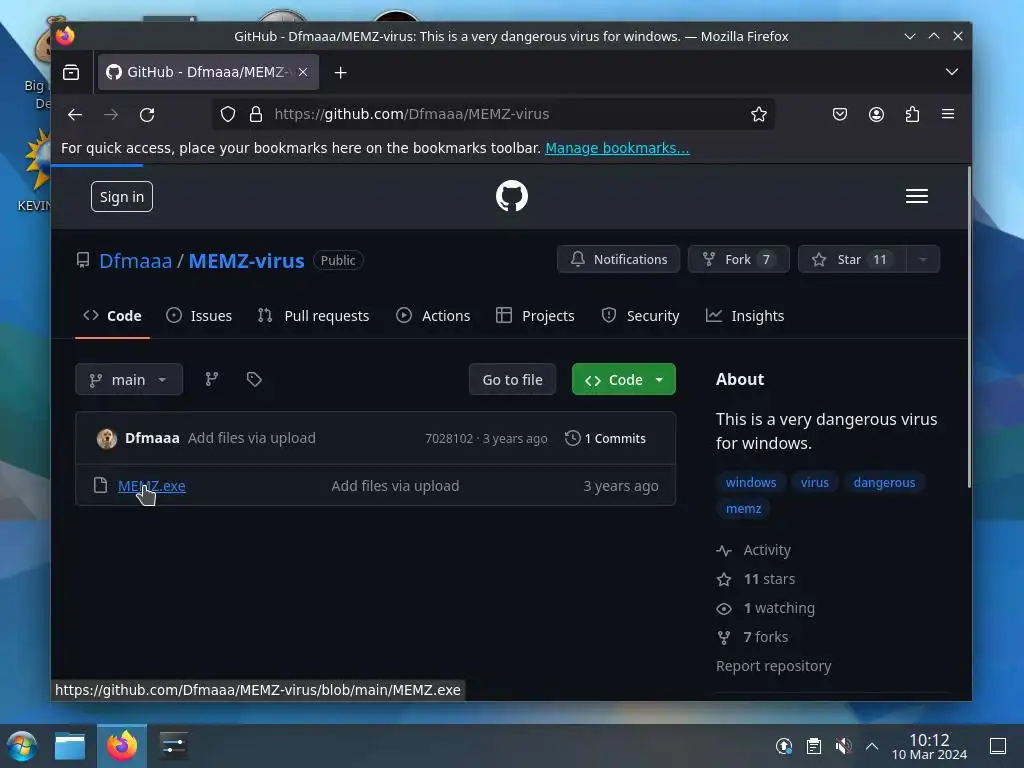This screenshot has width=1024, height=768.
Task: Open the main branch dropdown
Action: (129, 379)
